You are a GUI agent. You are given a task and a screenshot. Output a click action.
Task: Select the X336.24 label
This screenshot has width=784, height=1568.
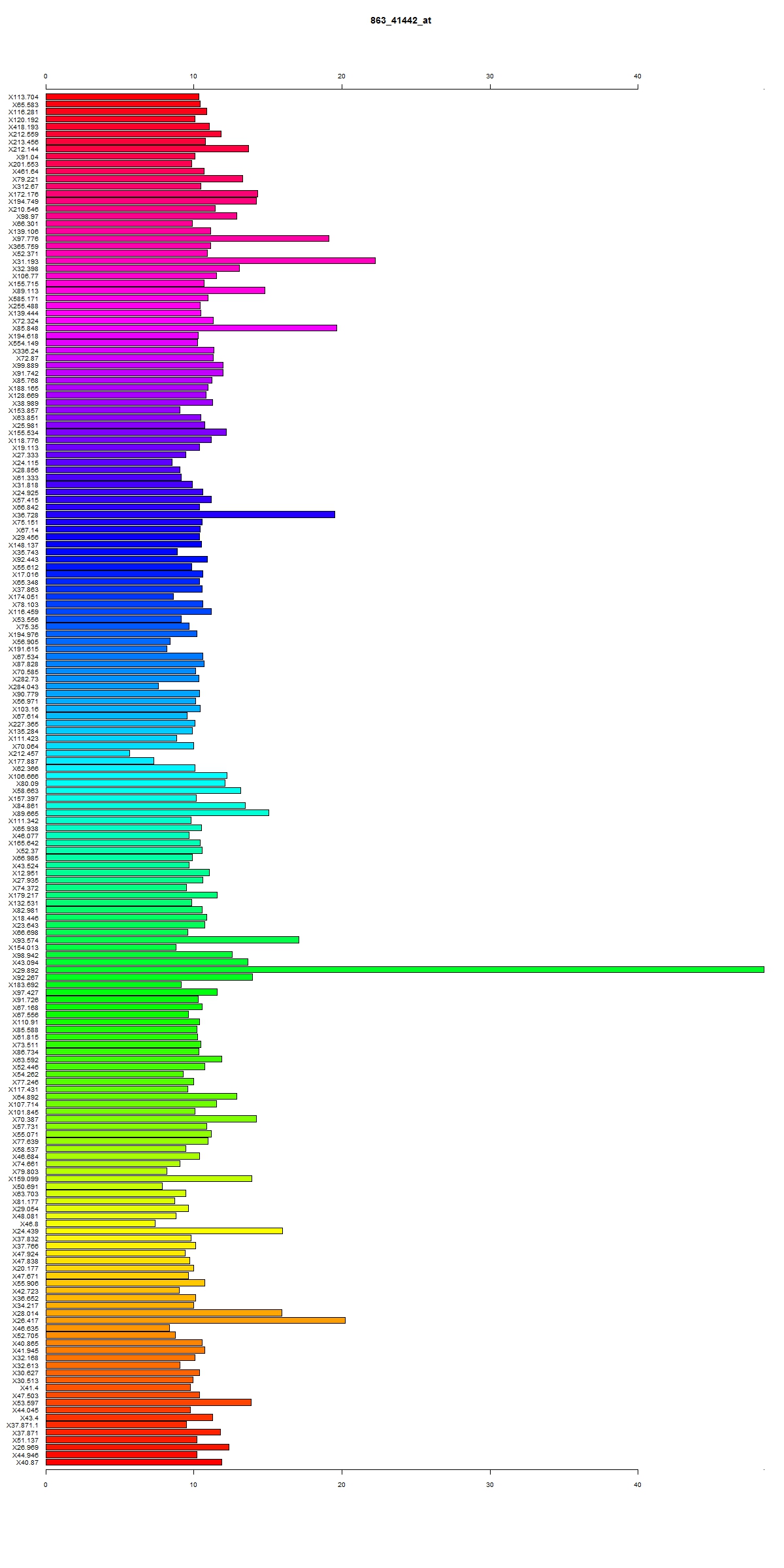click(x=25, y=351)
